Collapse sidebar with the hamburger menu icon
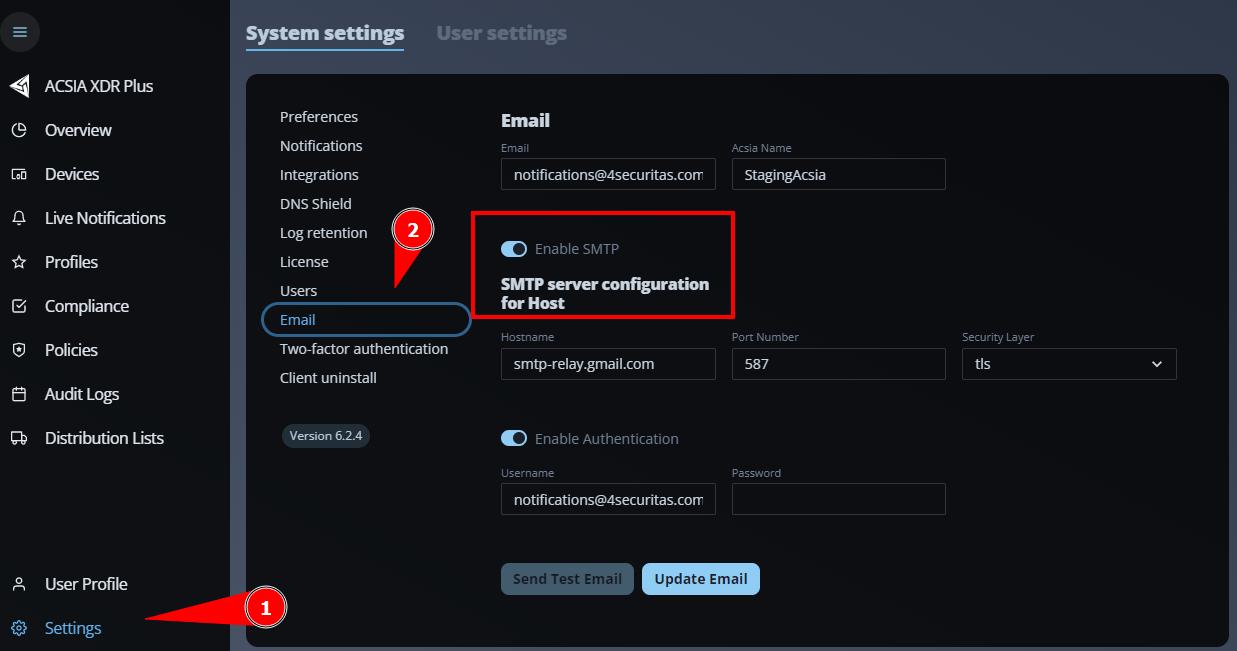The image size is (1237, 651). 20,33
